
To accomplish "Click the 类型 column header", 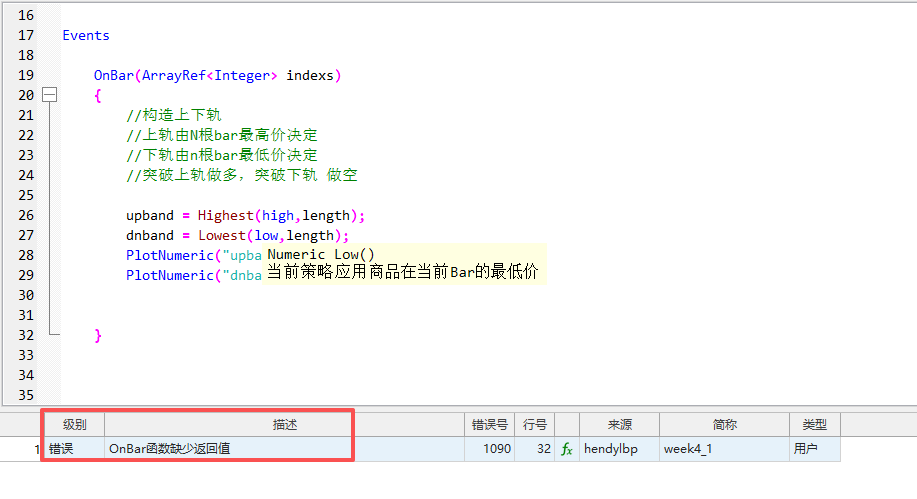I will [x=814, y=425].
